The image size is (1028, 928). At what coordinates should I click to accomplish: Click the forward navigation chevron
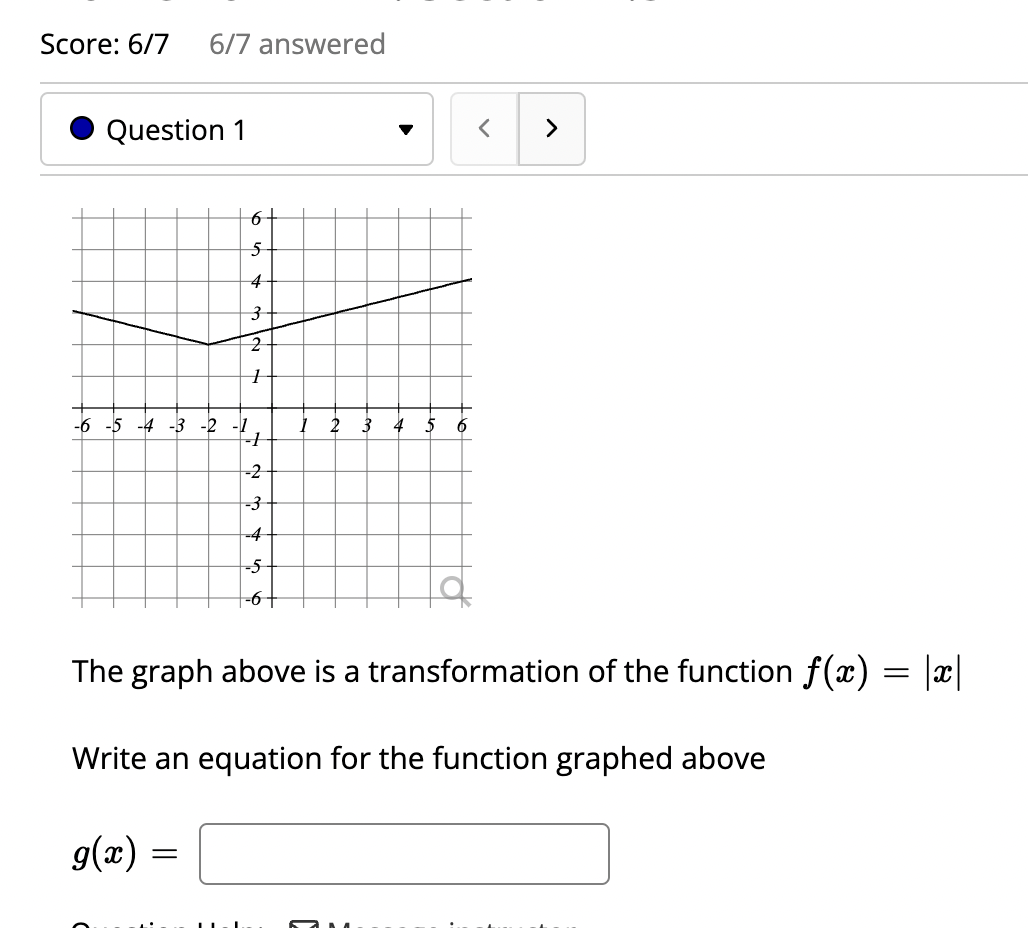(x=552, y=129)
